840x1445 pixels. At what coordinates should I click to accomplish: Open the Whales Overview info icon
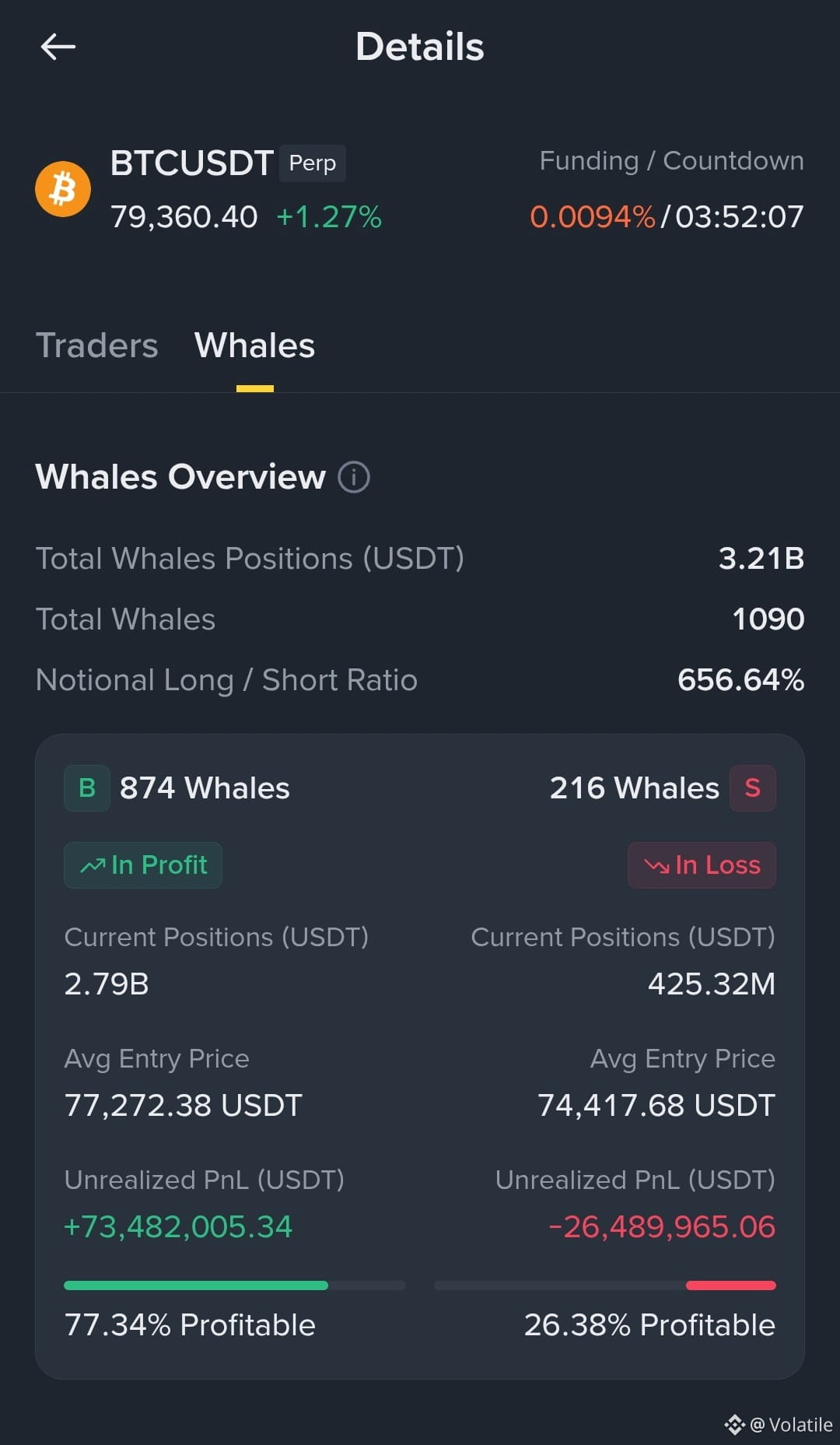pyautogui.click(x=354, y=477)
